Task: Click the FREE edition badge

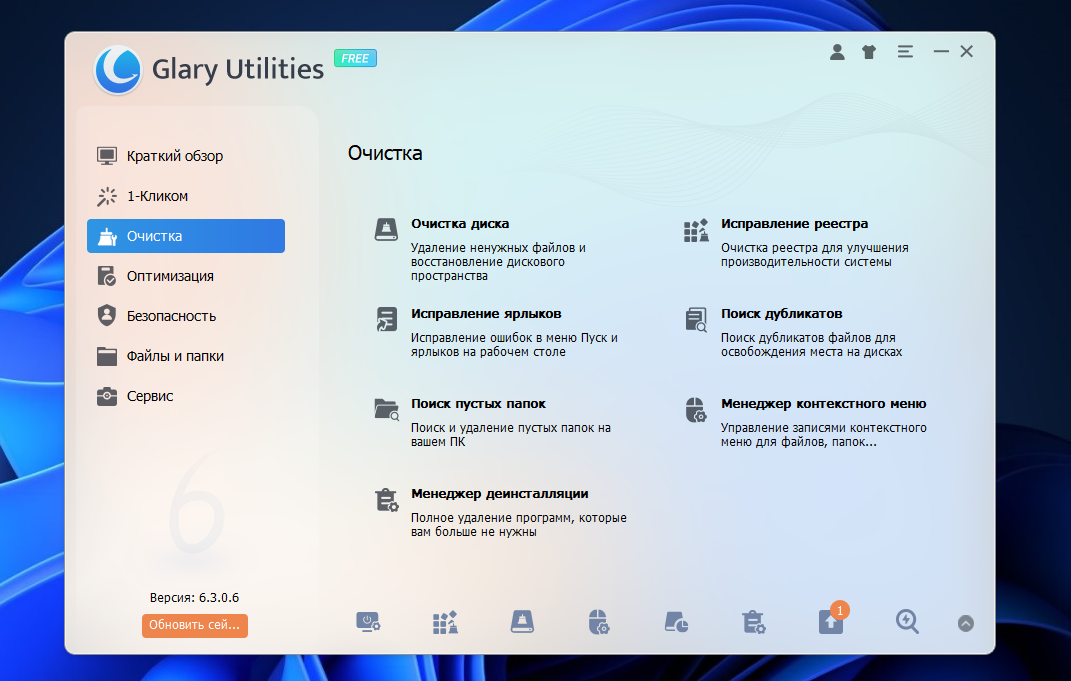Action: point(355,59)
